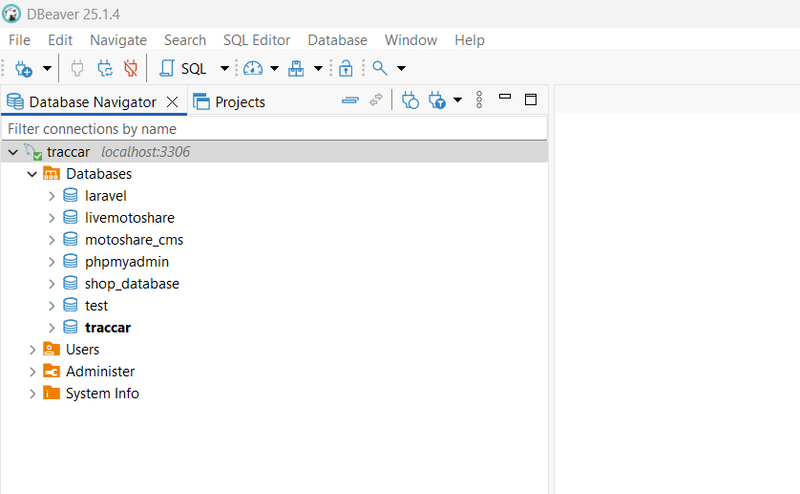Minimize the Database Navigator panel

coord(505,96)
